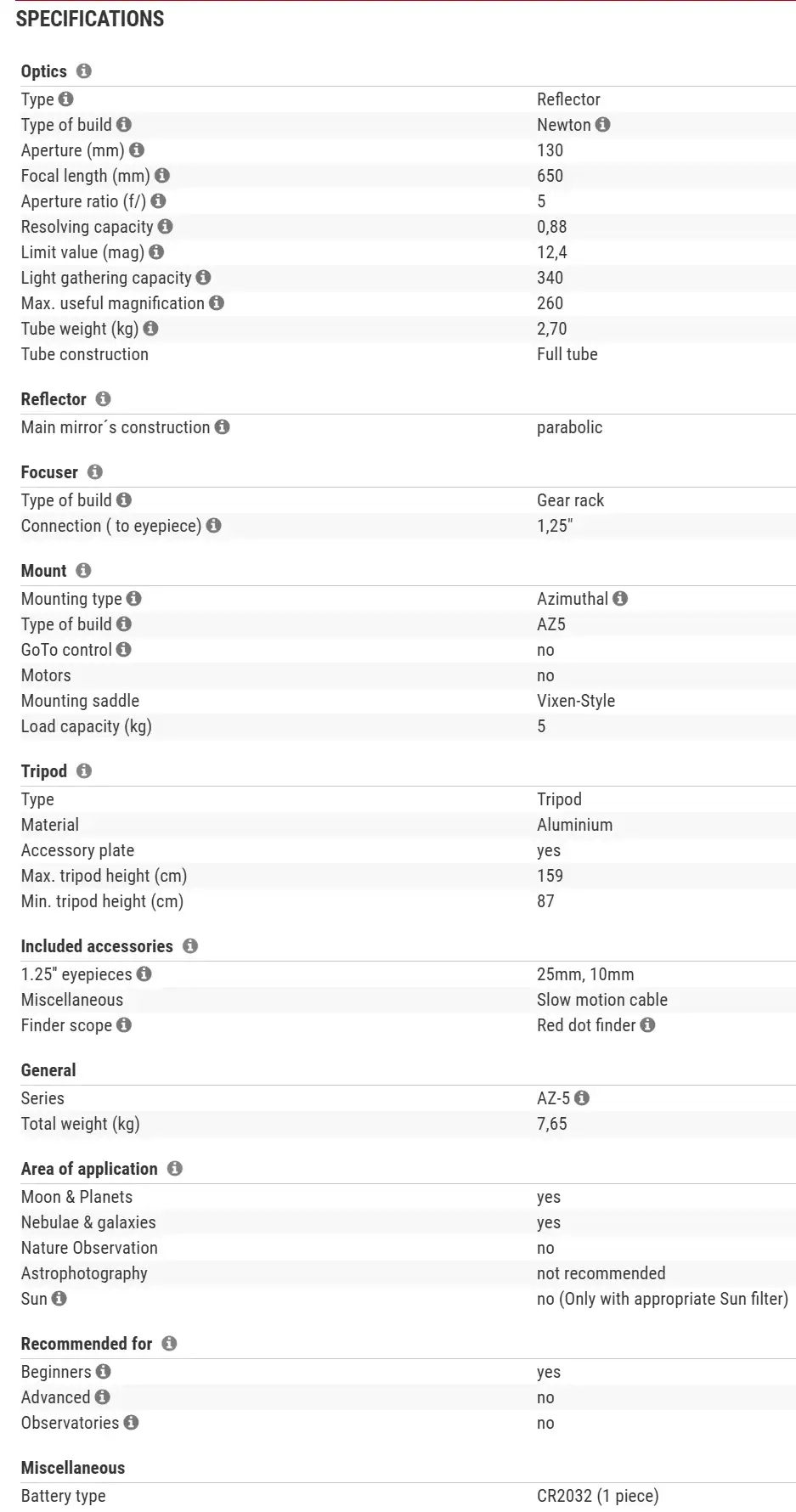This screenshot has width=796, height=1512.
Task: Click info icon beside Focal length (mm)
Action: tap(162, 176)
